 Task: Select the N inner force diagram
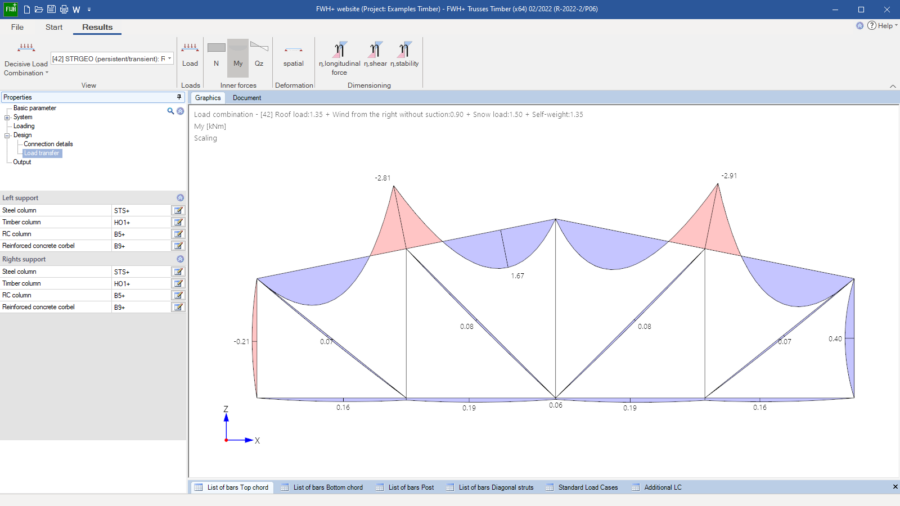[216, 53]
